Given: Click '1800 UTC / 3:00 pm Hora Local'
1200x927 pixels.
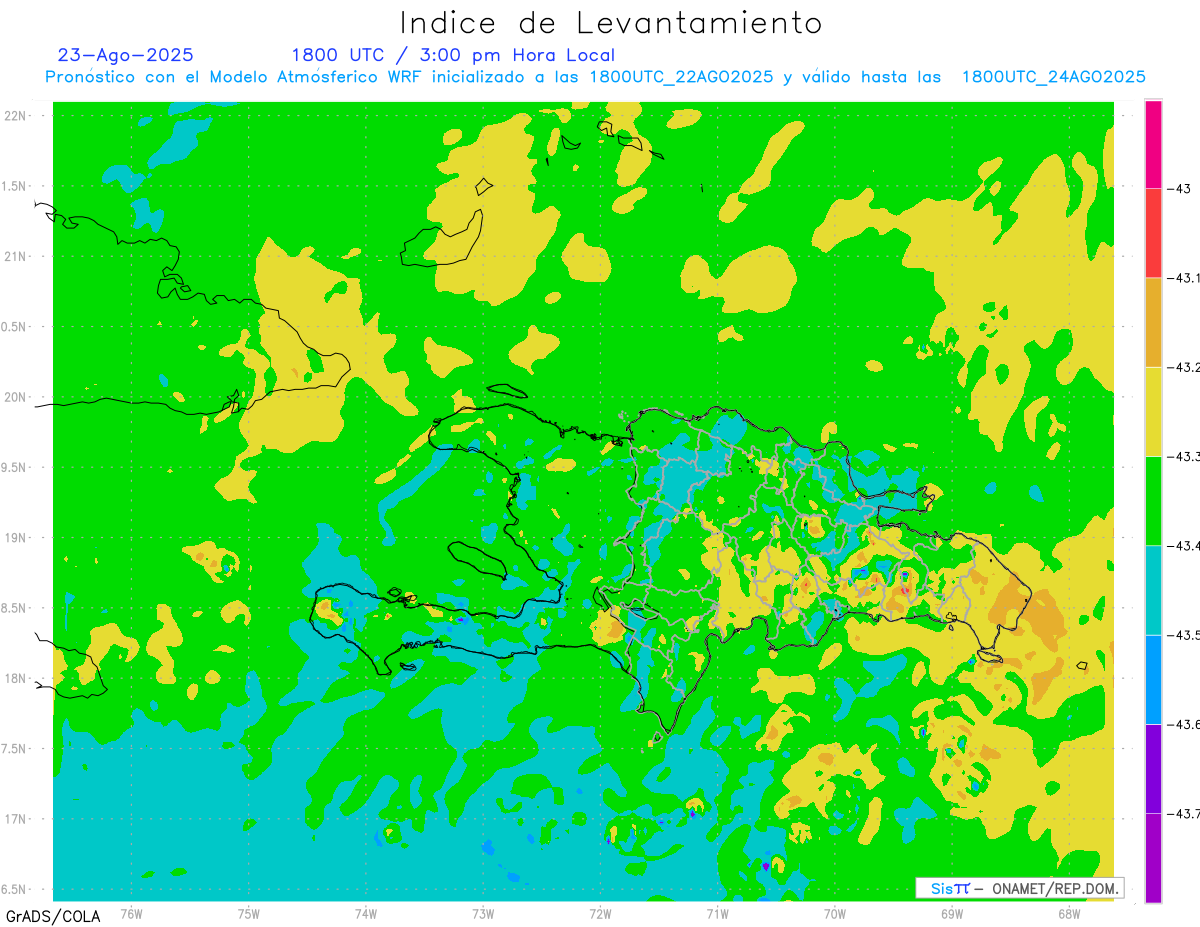Looking at the screenshot, I should (453, 55).
